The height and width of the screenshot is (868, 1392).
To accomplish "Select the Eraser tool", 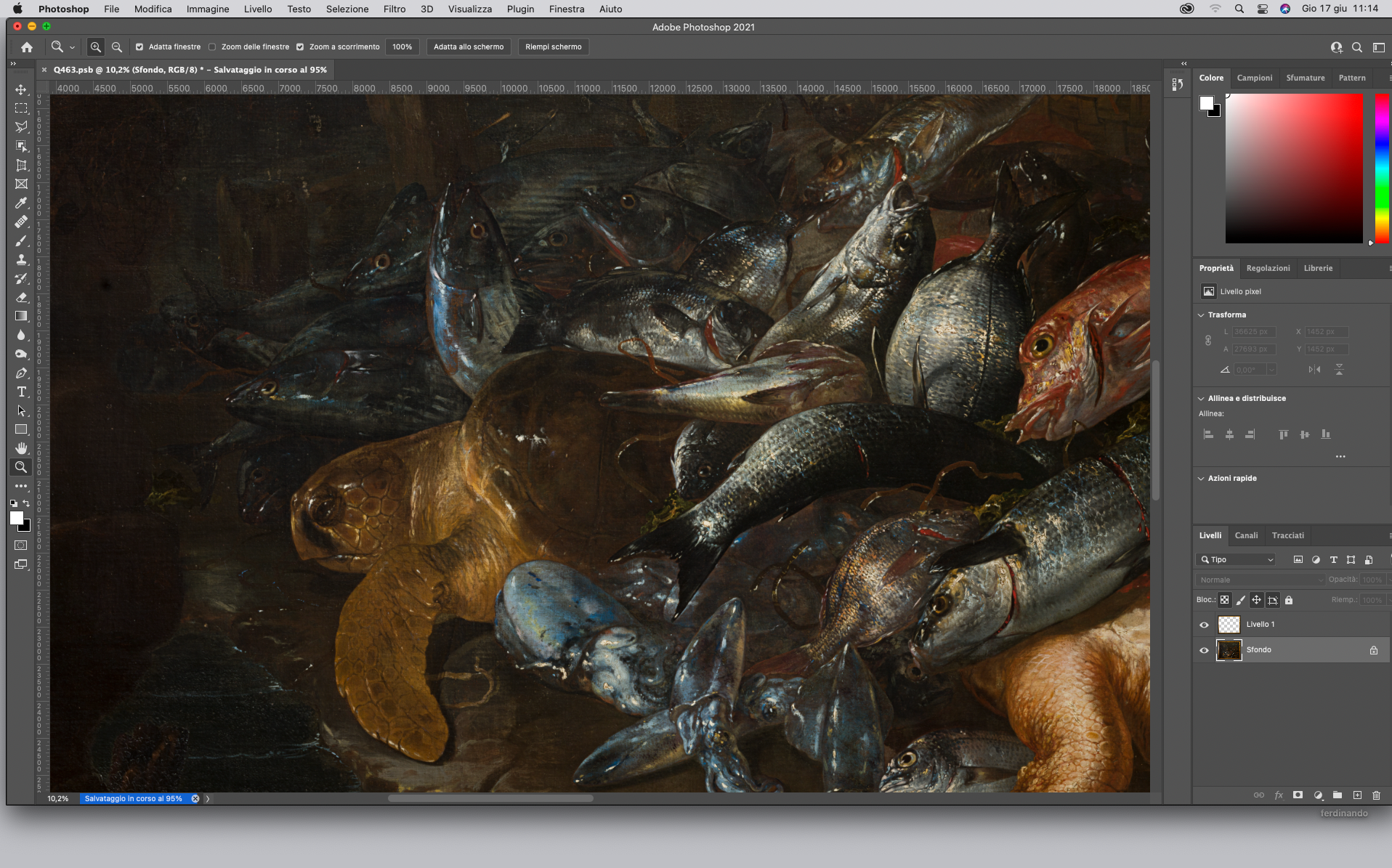I will (x=21, y=297).
